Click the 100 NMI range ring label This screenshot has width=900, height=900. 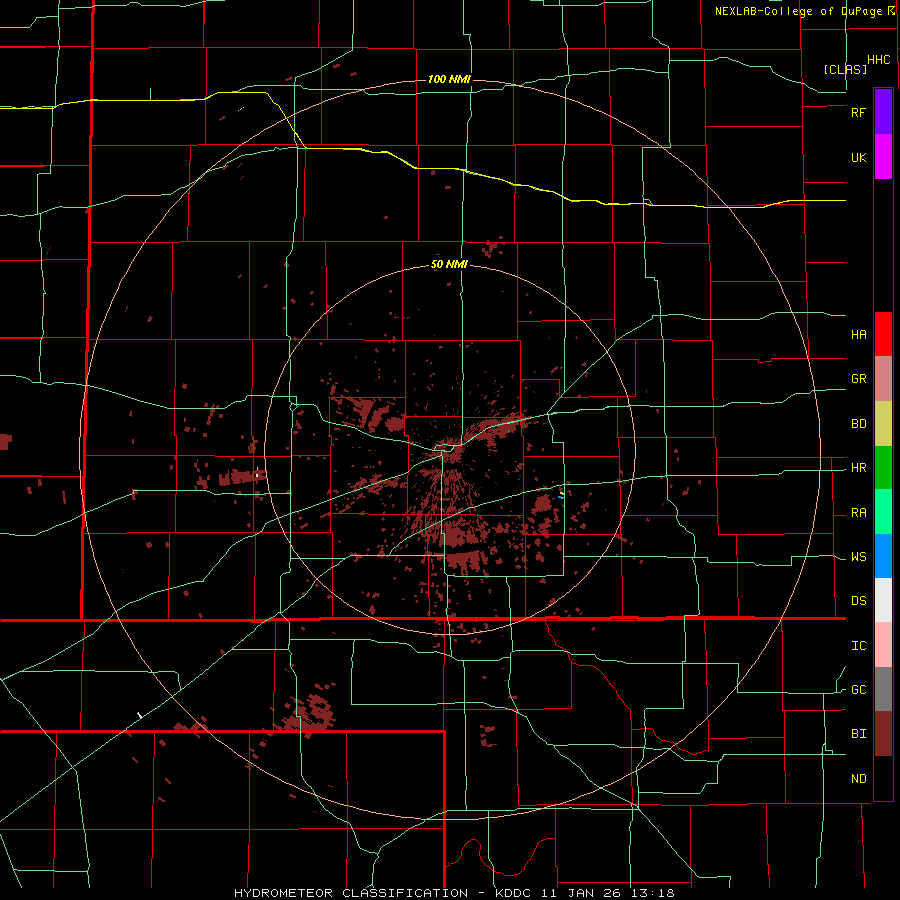[x=449, y=79]
